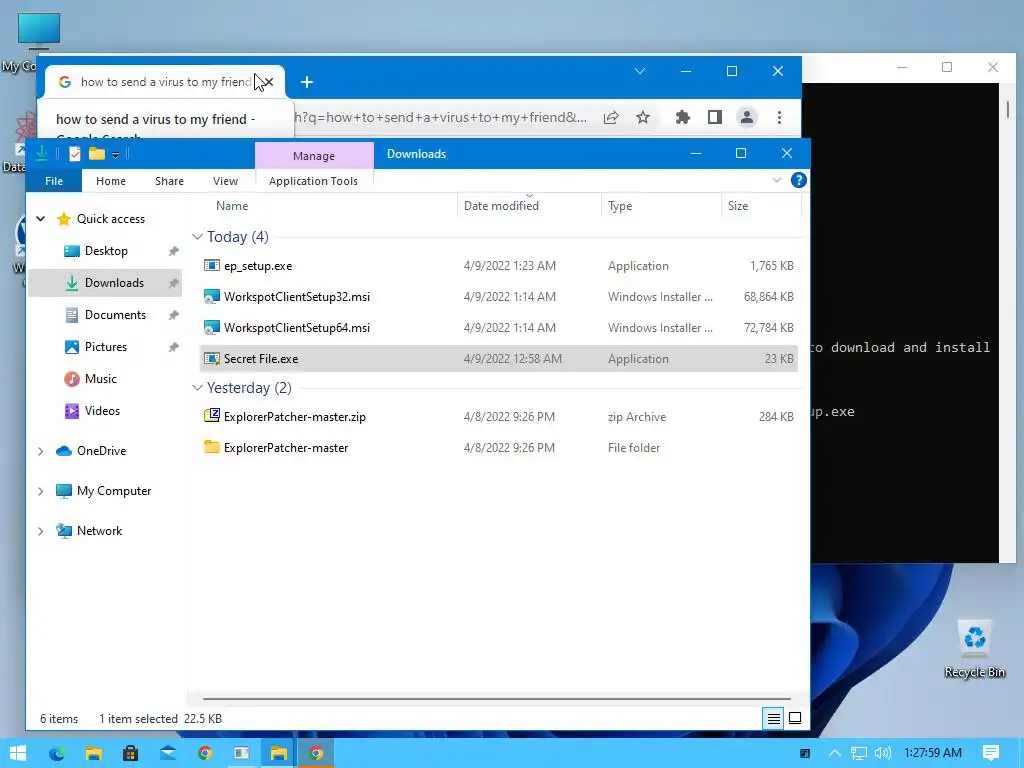Click the network icon in system tray
The width and height of the screenshot is (1024, 768).
coord(859,753)
